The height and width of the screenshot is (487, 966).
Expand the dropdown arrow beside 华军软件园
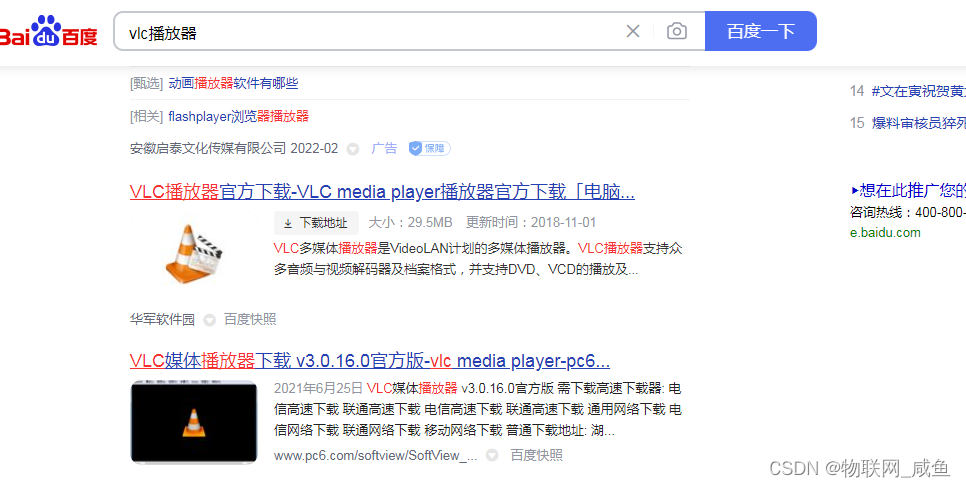pyautogui.click(x=209, y=320)
